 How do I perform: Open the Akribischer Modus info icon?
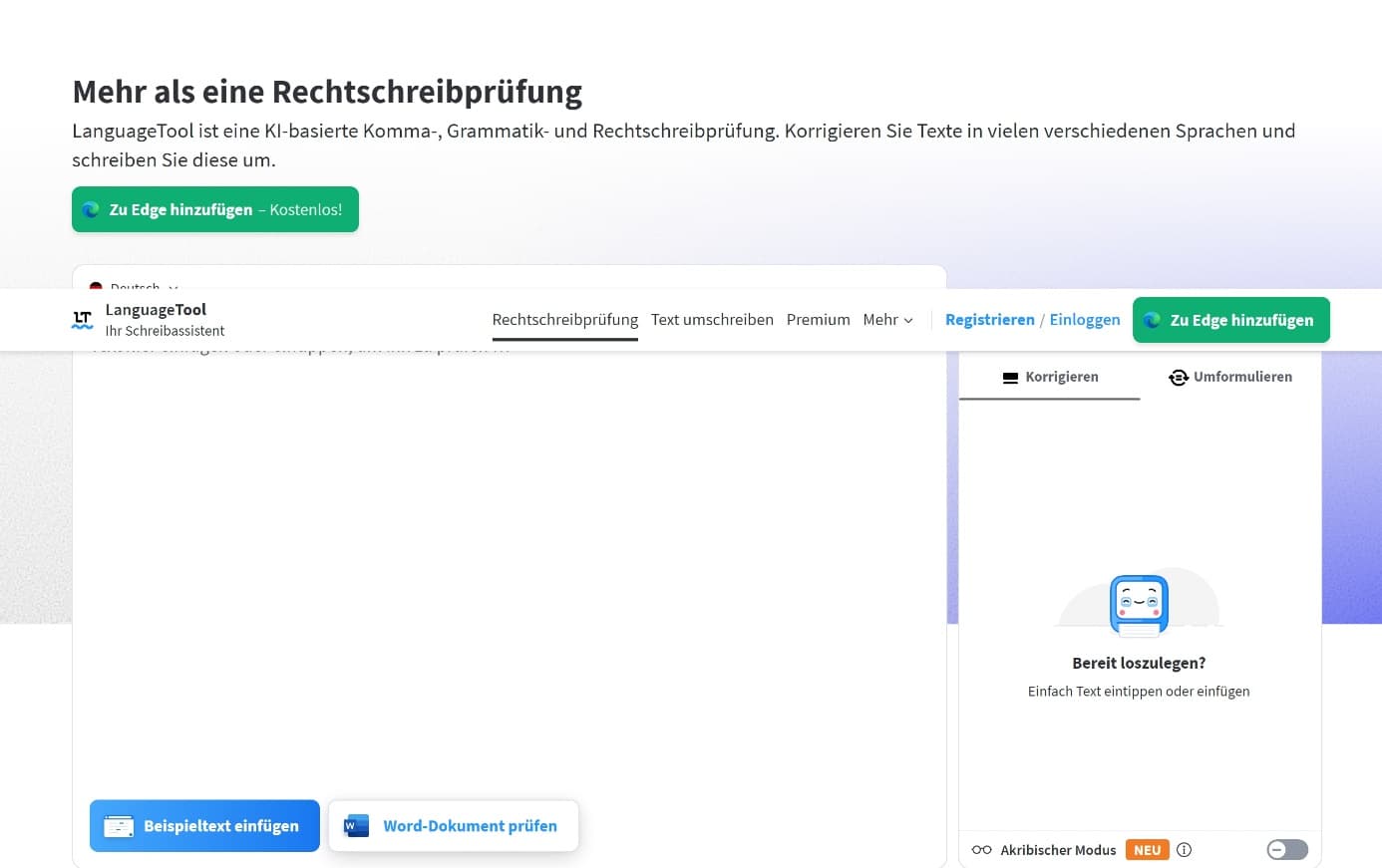pyautogui.click(x=1184, y=849)
